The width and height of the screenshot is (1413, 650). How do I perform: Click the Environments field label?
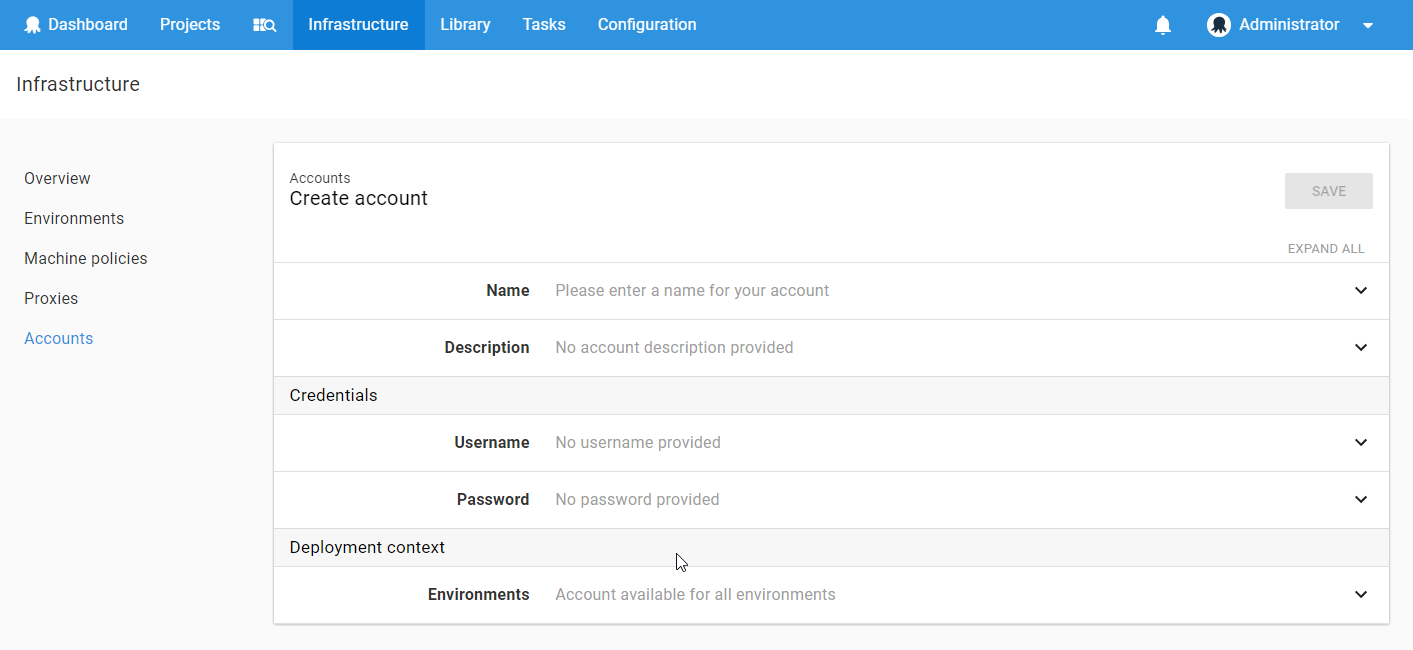click(x=479, y=595)
